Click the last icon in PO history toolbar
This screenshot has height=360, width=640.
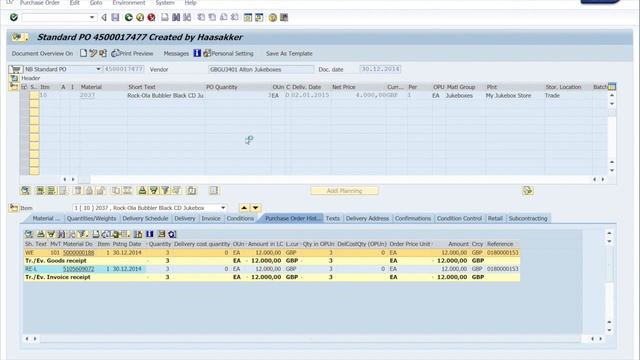[172, 234]
